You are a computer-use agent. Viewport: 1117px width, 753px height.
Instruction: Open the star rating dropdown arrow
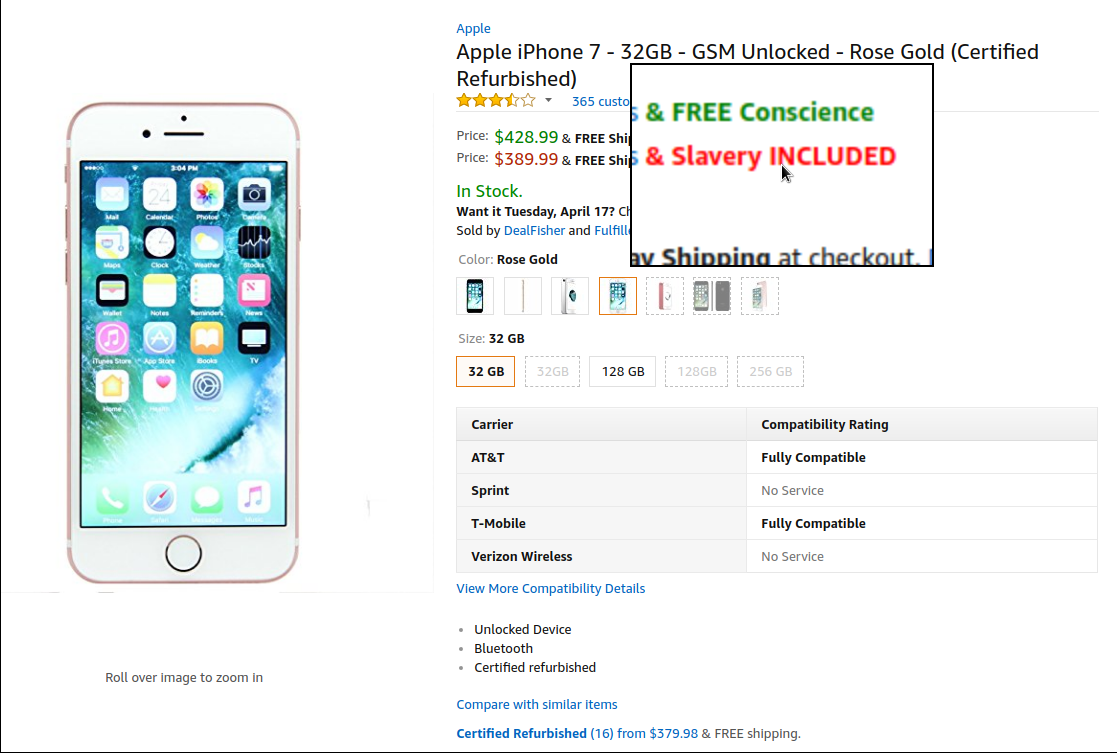point(549,100)
